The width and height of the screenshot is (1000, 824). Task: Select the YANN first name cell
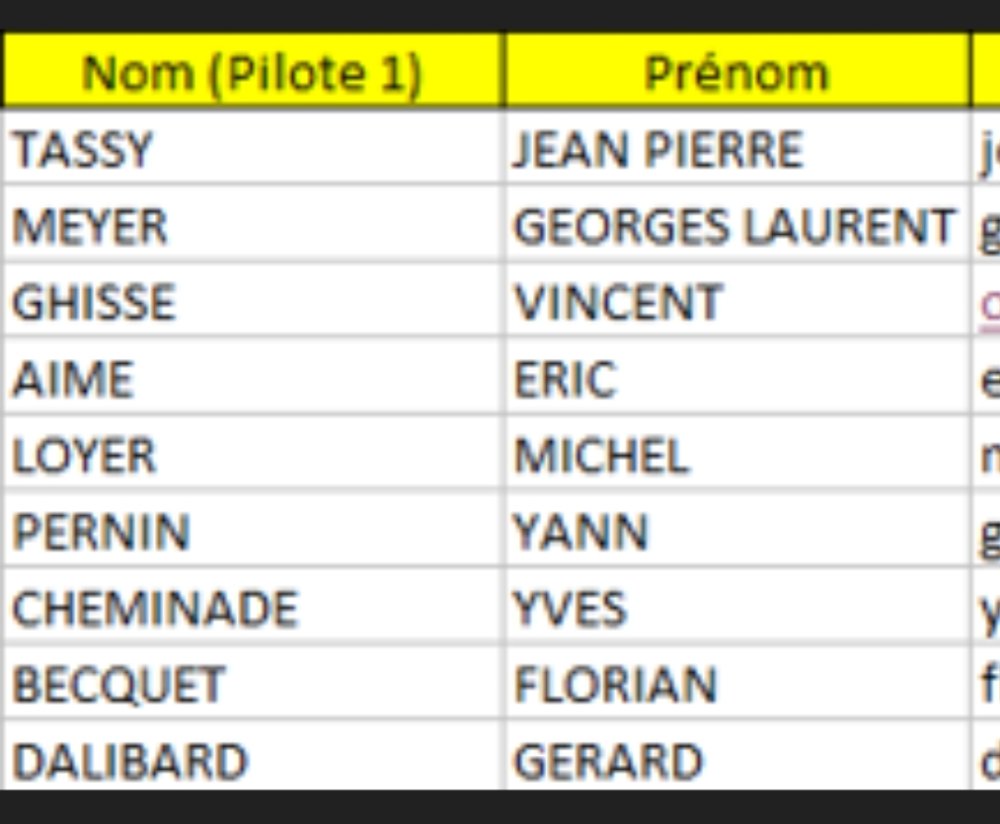pyautogui.click(x=736, y=532)
